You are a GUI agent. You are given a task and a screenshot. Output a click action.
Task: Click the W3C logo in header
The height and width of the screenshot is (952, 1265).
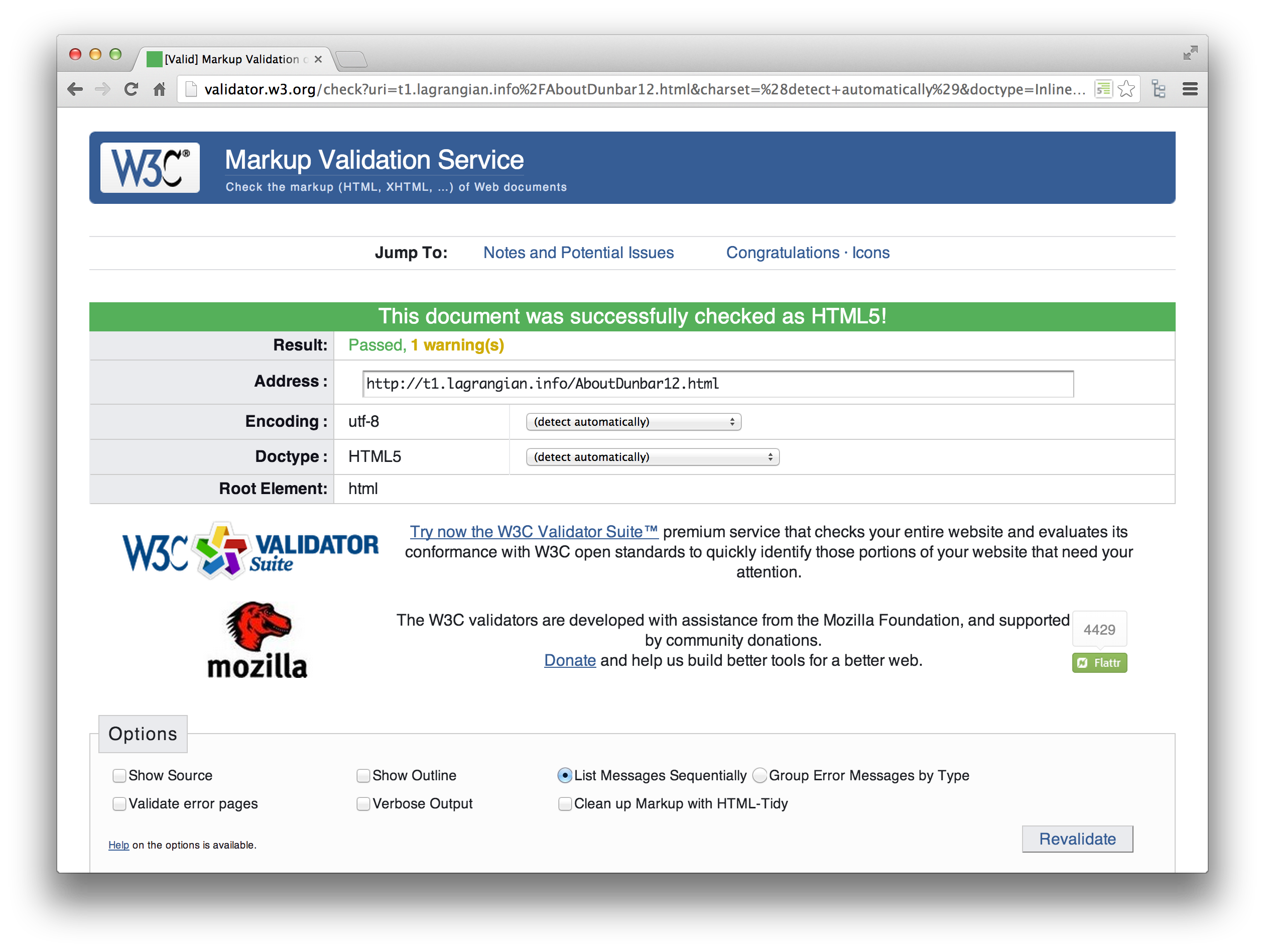150,168
